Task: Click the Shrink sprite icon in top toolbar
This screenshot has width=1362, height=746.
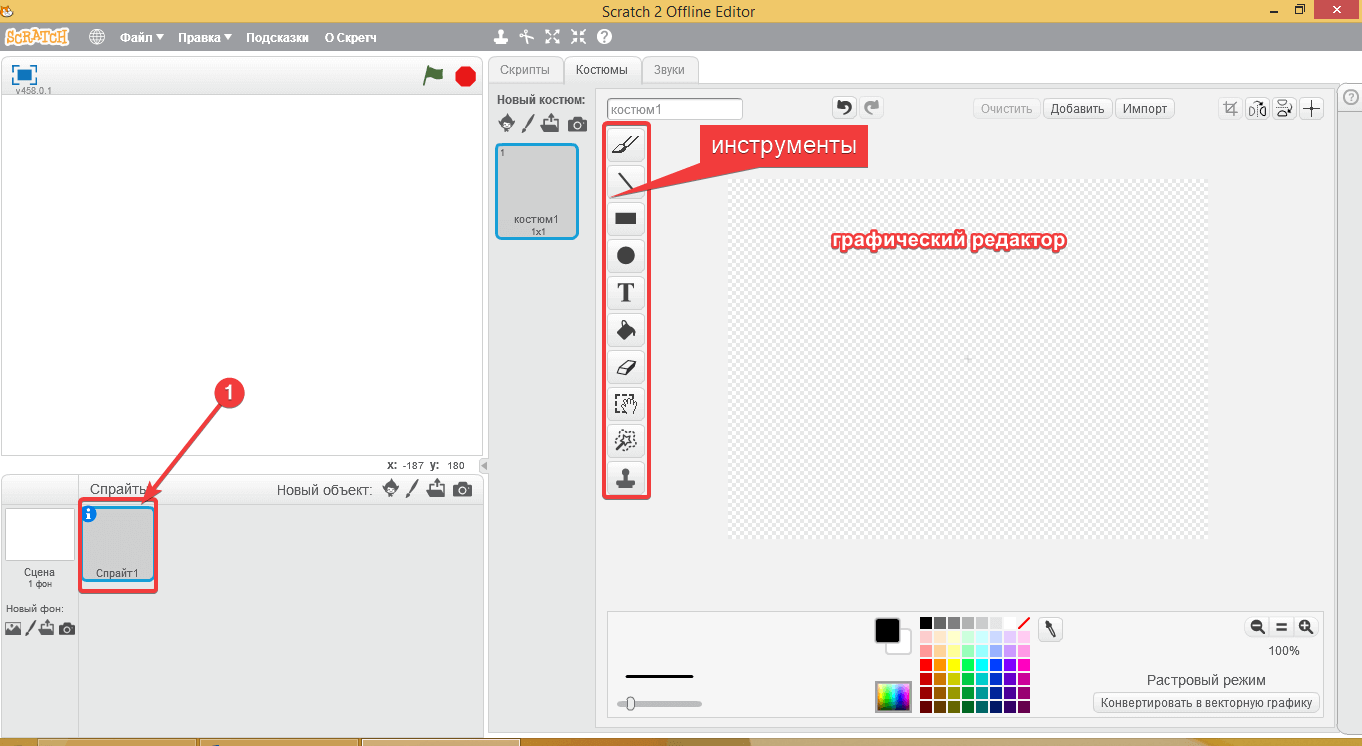Action: point(579,37)
